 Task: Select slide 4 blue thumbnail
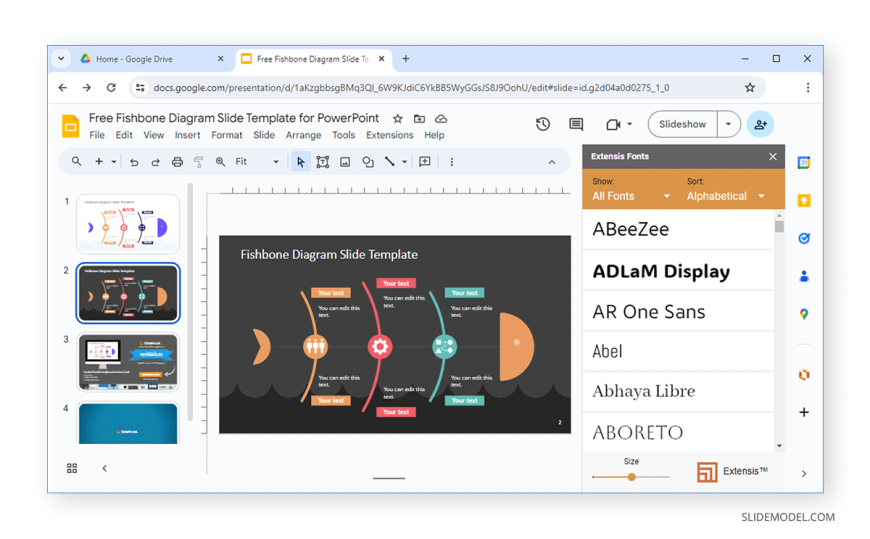(x=128, y=423)
